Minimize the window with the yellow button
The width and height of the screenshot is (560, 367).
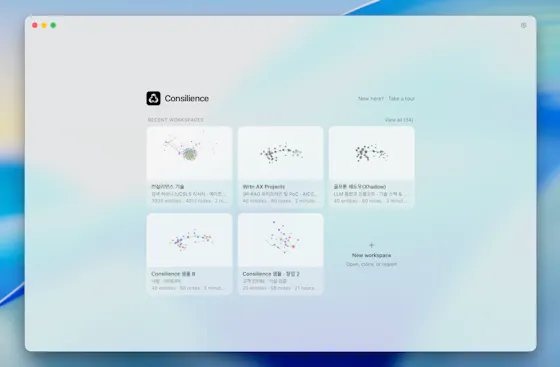[x=44, y=25]
